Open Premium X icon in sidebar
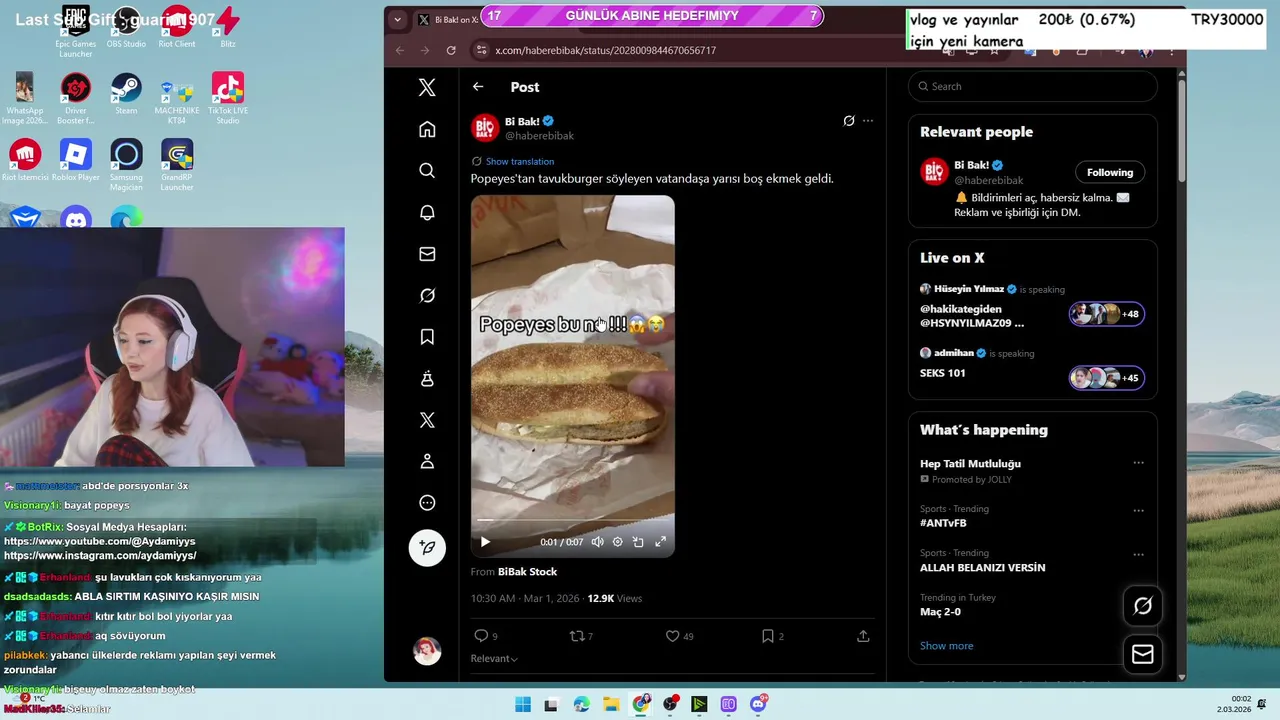Image resolution: width=1280 pixels, height=720 pixels. pyautogui.click(x=427, y=420)
